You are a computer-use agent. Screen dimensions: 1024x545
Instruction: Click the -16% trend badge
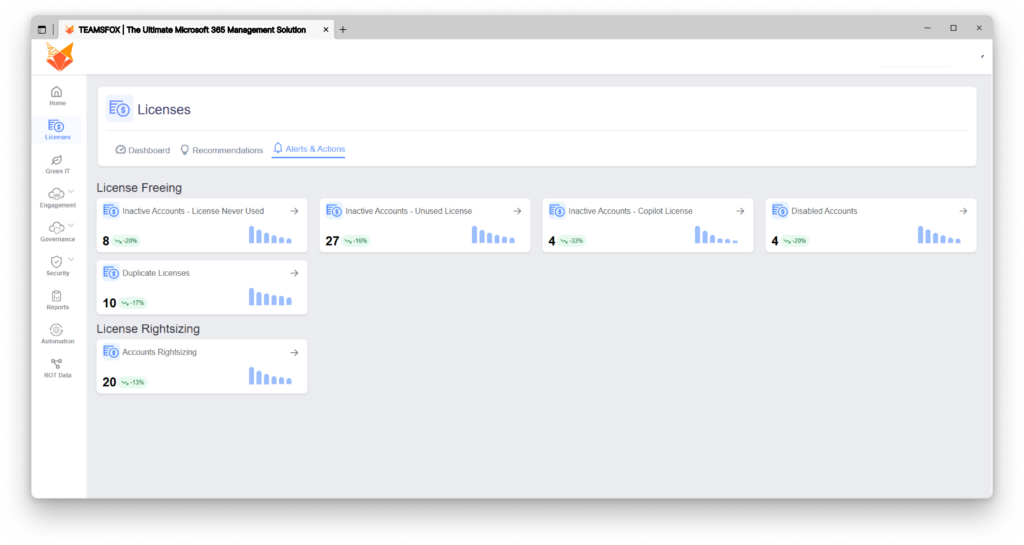(x=356, y=241)
